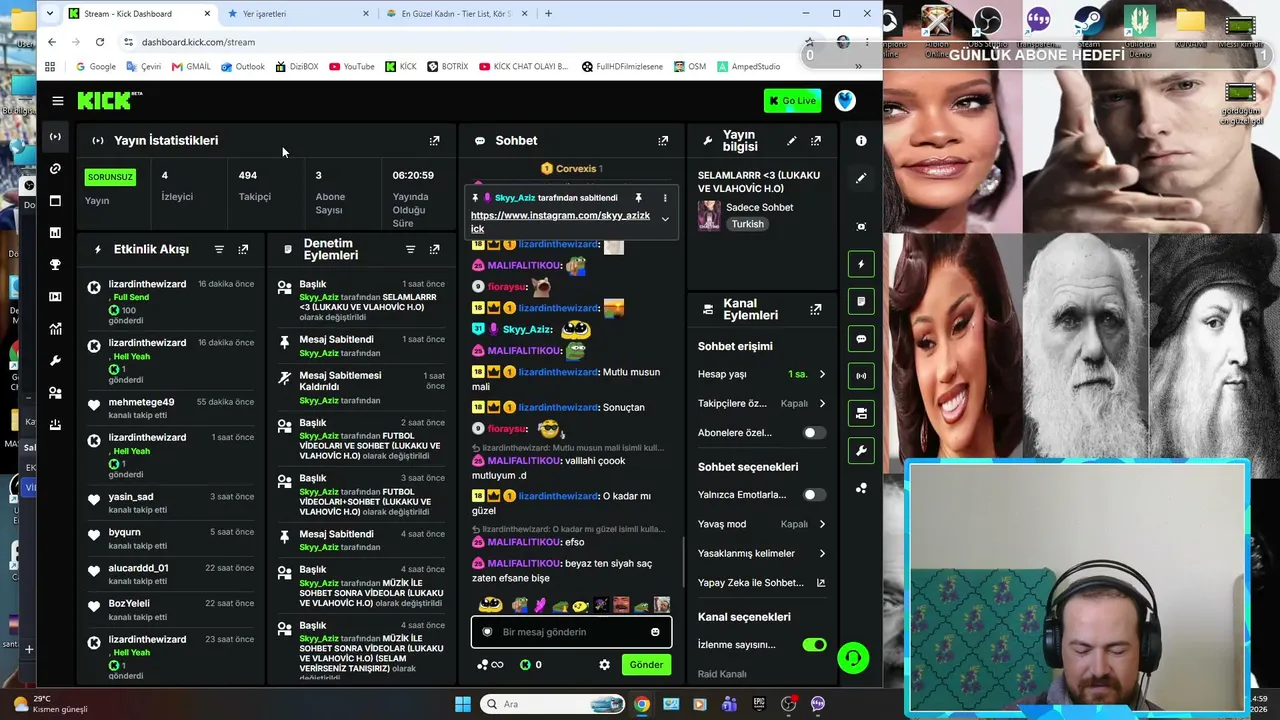Screen dimensions: 1280x720
Task: Open the wrench icon in the left sidebar
Action: coord(55,361)
